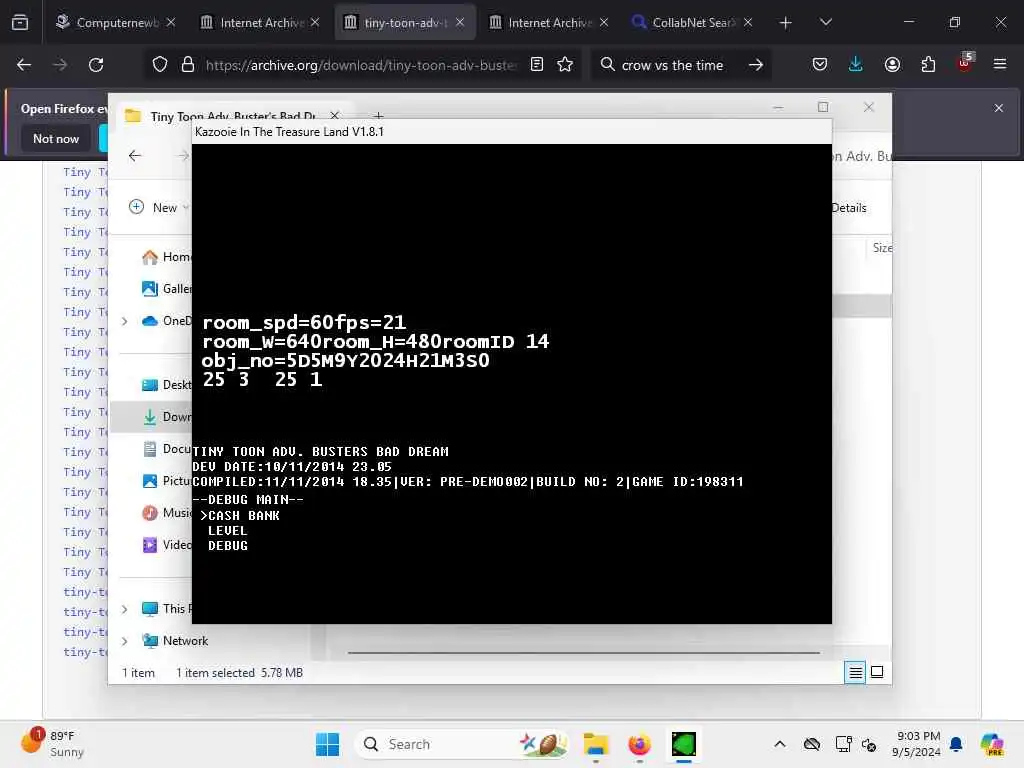The height and width of the screenshot is (768, 1024).
Task: Go back in Firefox history
Action: 24,65
